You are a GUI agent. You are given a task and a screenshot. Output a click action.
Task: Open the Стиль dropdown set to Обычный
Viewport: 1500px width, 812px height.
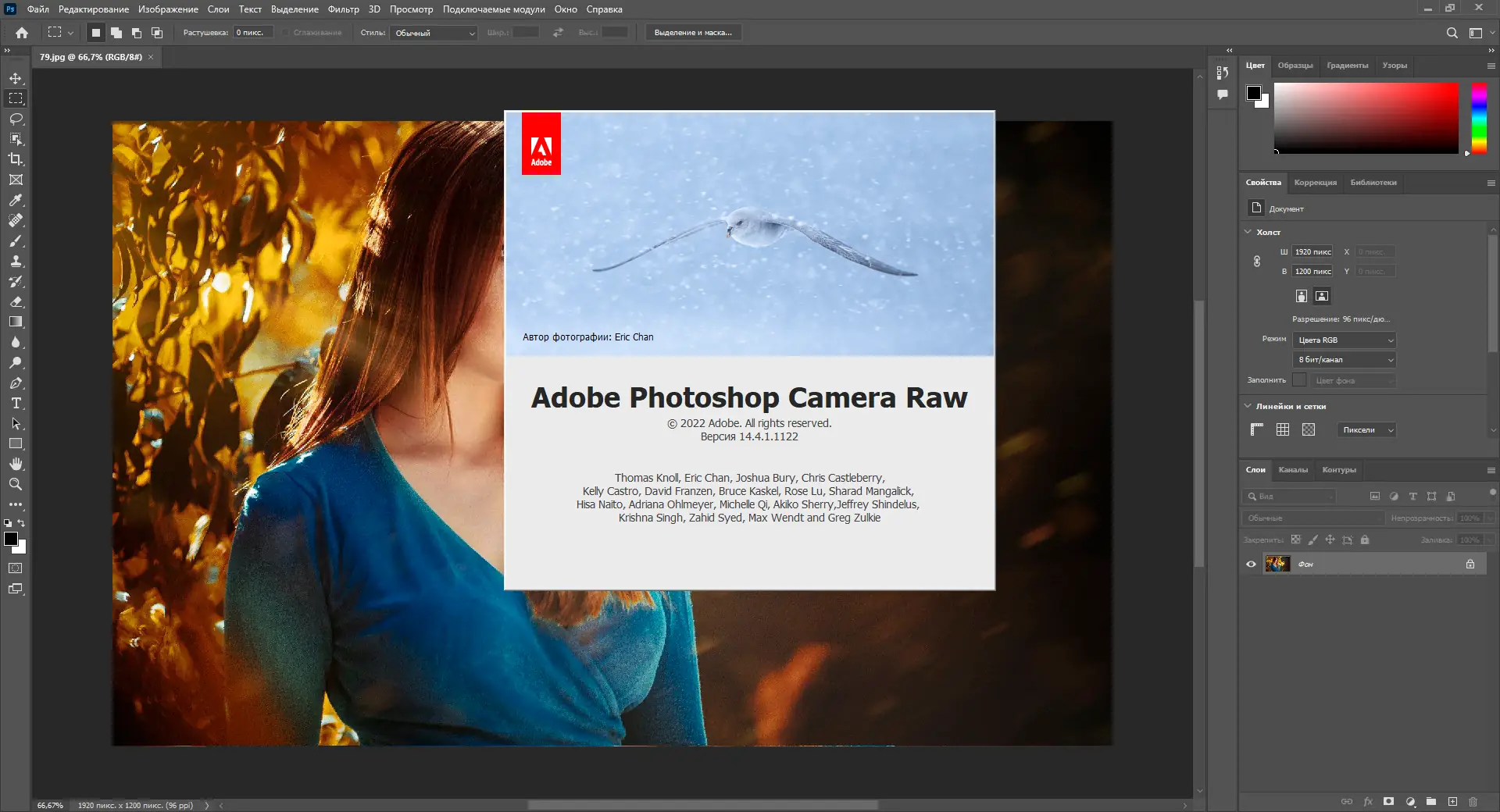(x=434, y=33)
